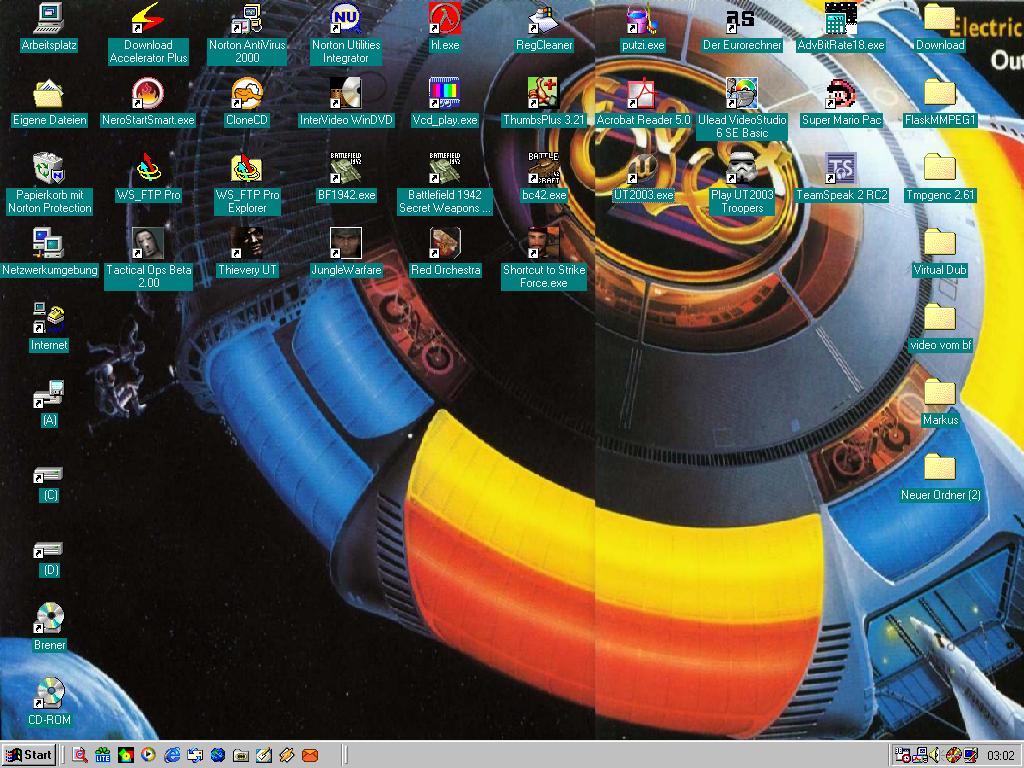The height and width of the screenshot is (768, 1024).
Task: Click the Start button
Action: click(x=30, y=755)
